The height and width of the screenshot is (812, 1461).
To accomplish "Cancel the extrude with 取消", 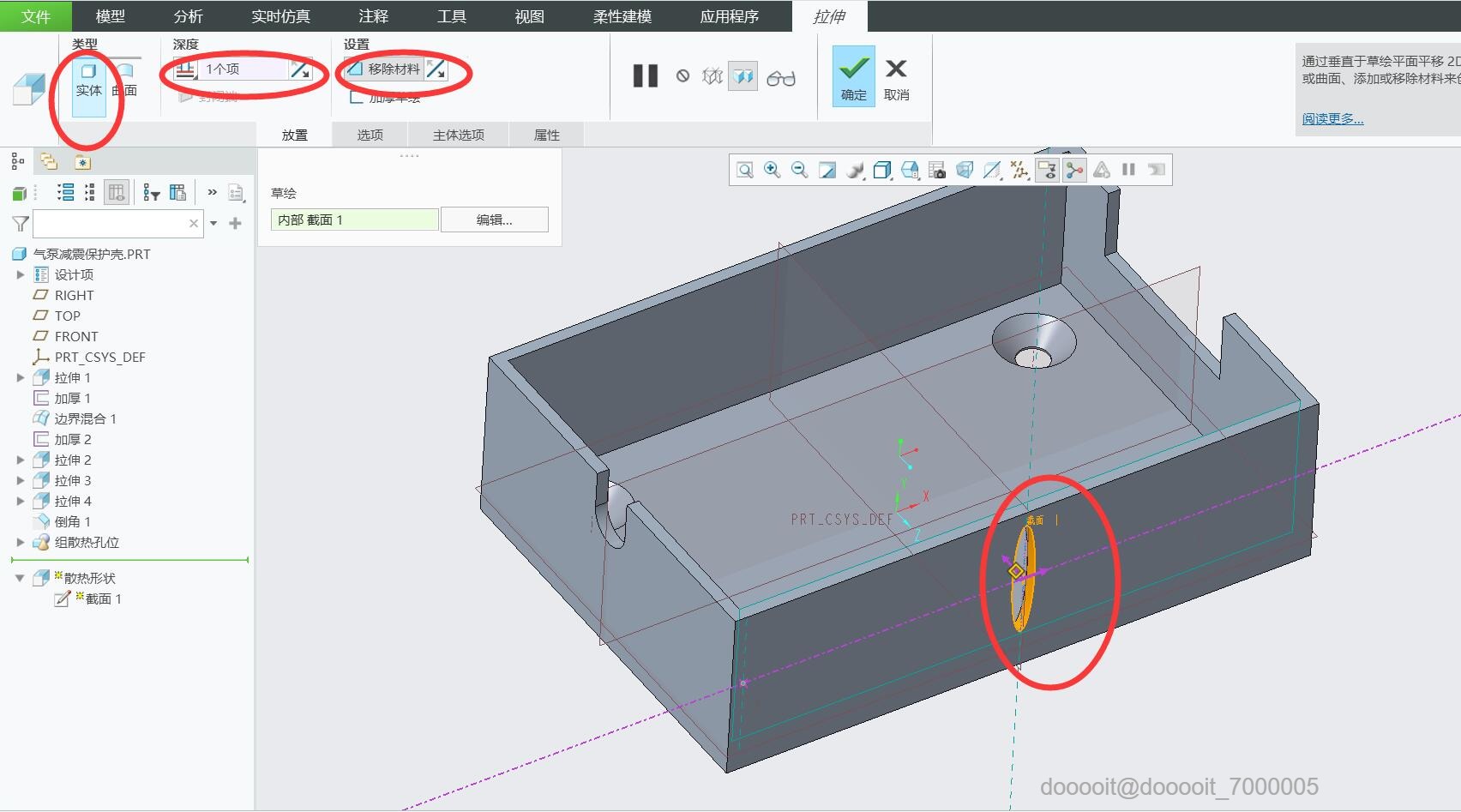I will point(896,80).
